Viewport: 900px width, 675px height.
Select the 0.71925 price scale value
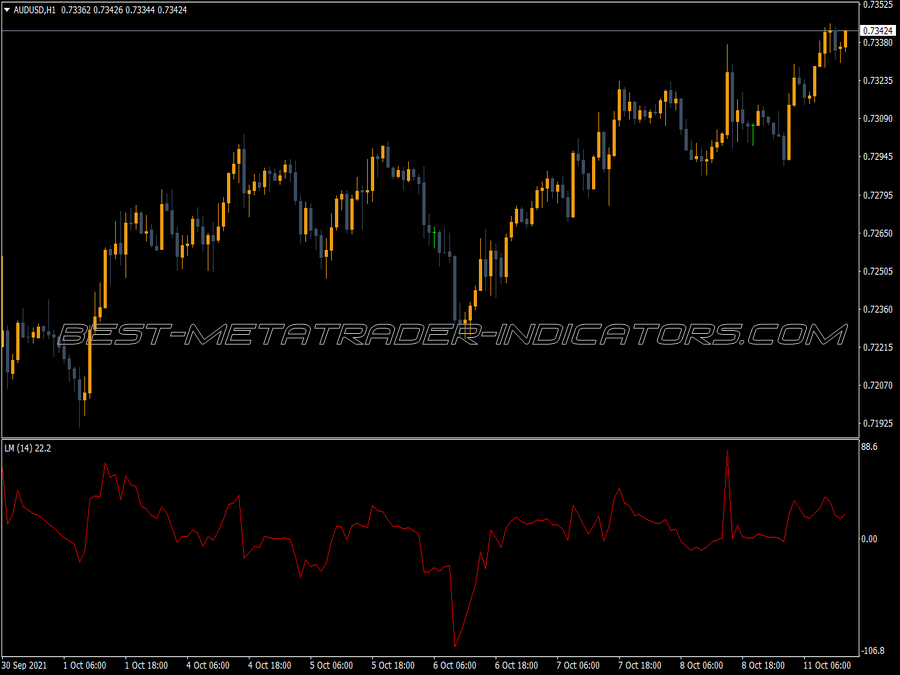point(878,424)
